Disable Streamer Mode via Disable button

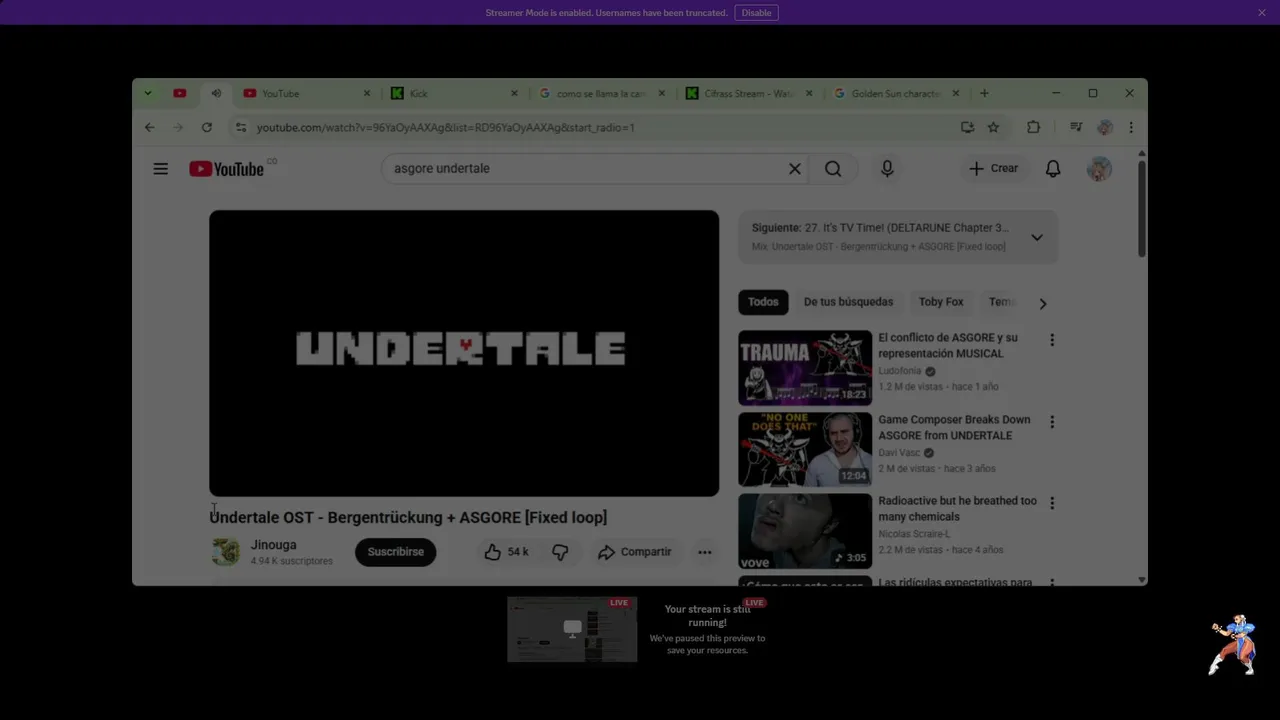coord(757,13)
